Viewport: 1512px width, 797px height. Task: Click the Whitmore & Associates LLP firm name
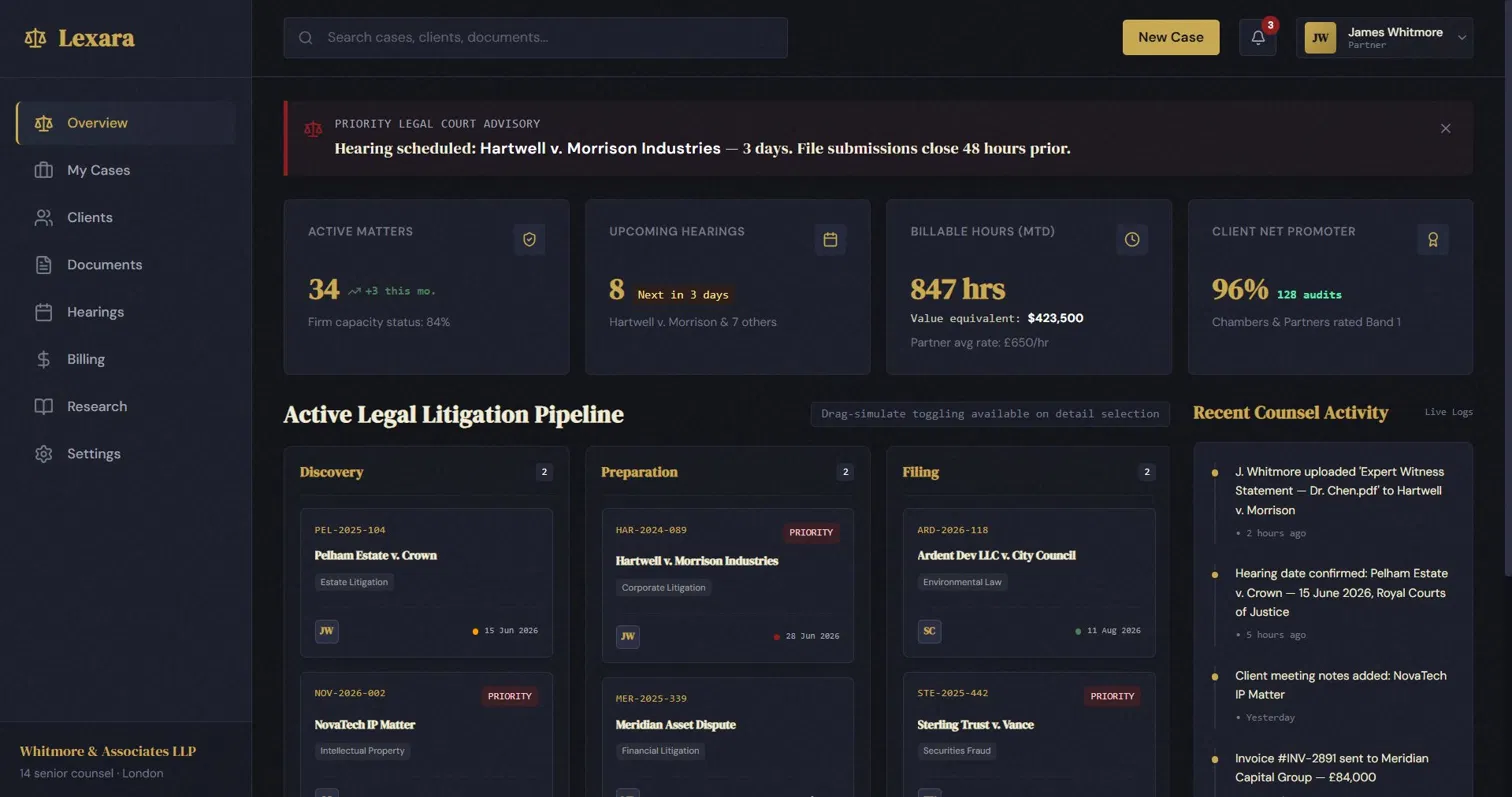point(108,752)
